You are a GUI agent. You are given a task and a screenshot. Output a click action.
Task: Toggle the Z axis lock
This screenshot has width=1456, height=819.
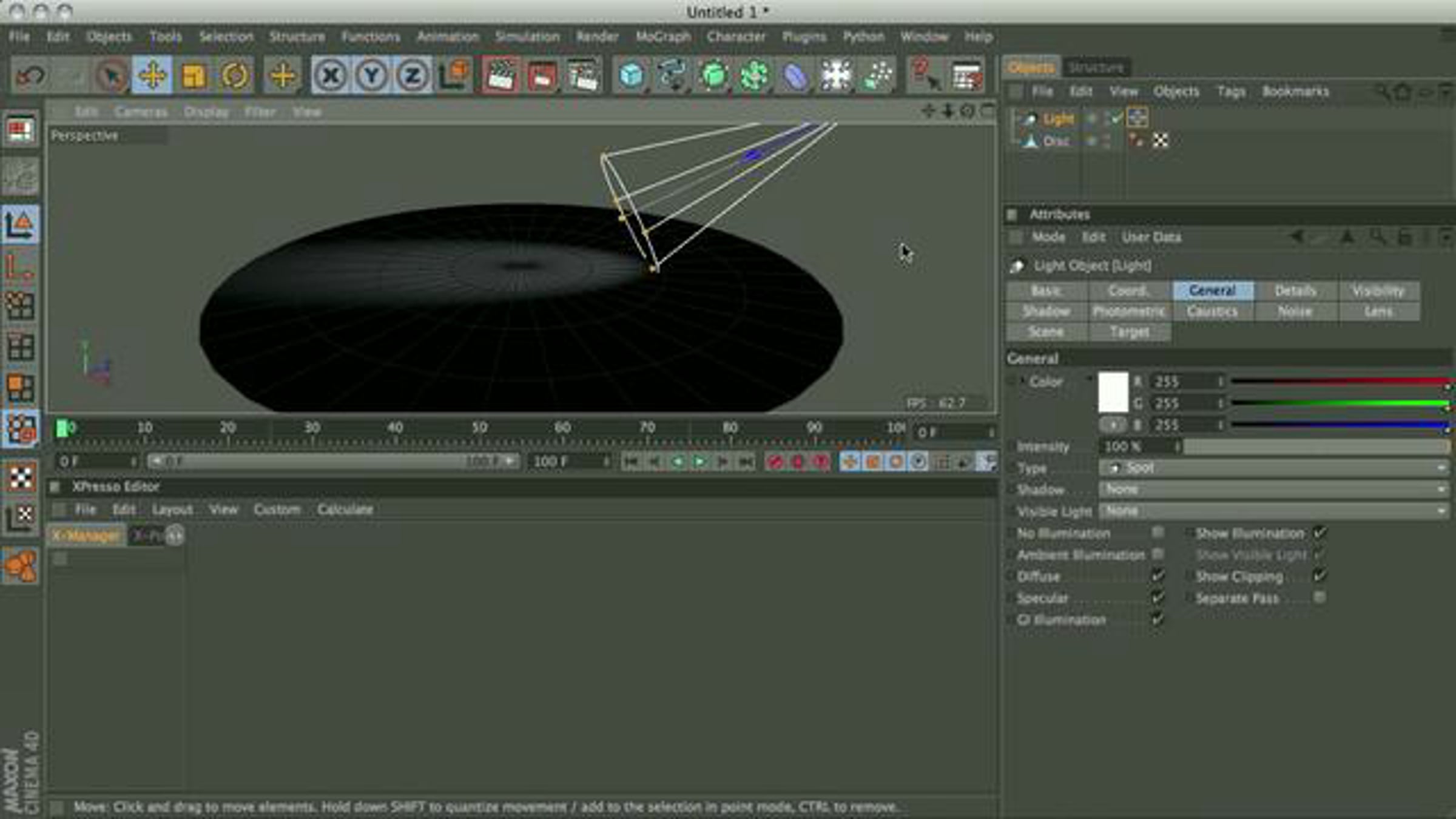click(413, 76)
